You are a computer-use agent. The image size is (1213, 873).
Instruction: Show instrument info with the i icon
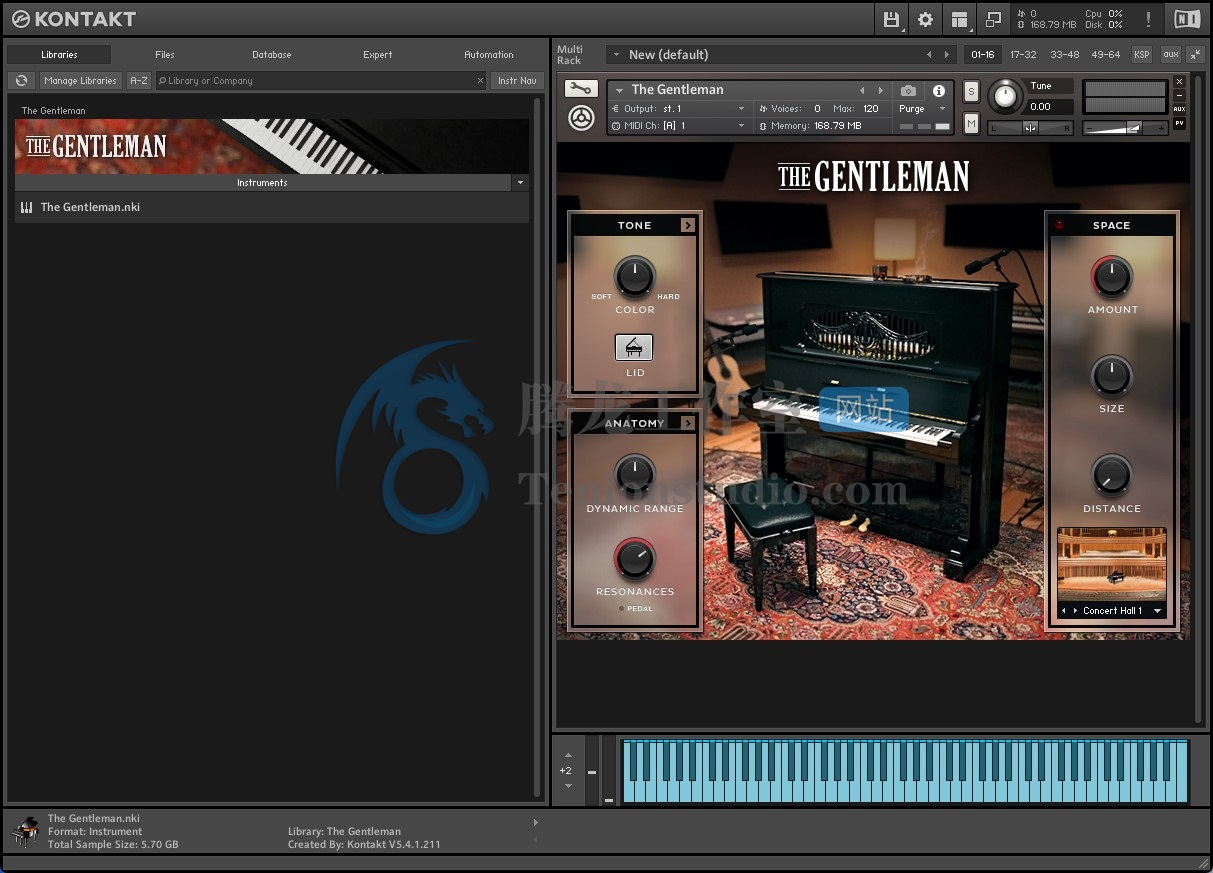(938, 91)
